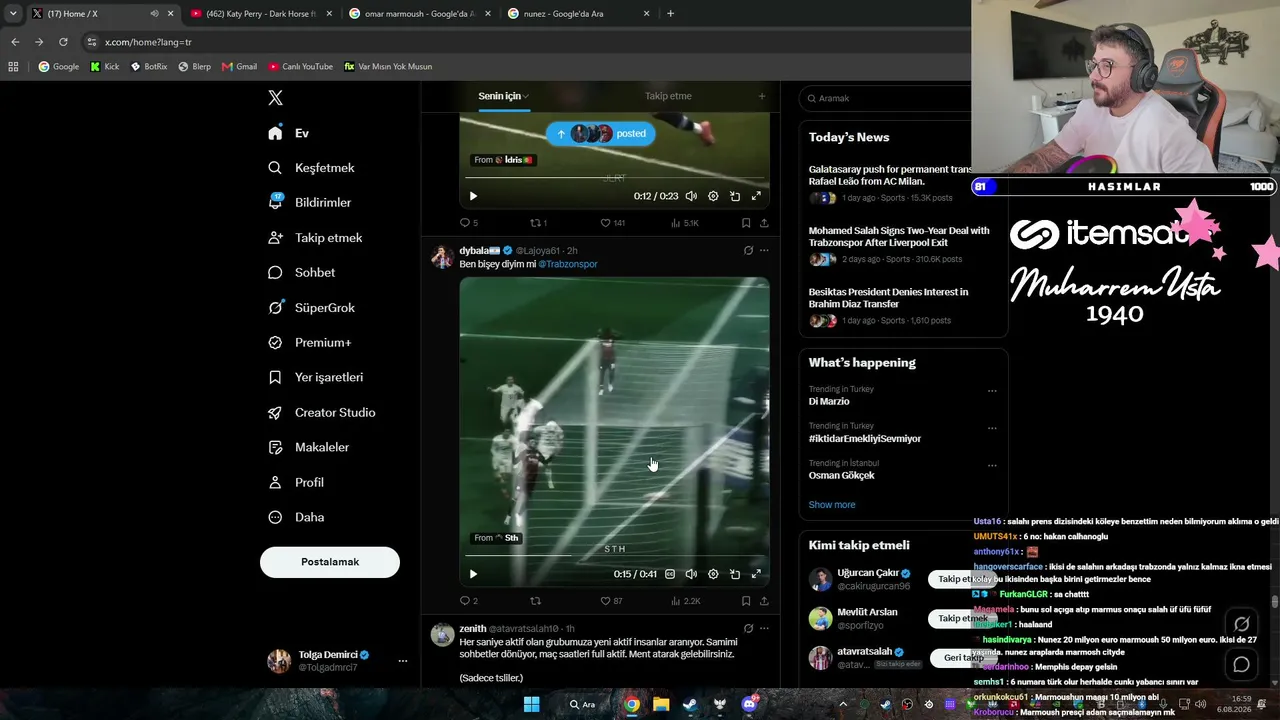Viewport: 1280px width, 720px height.
Task: Enter fullscreen on the İdris video
Action: pyautogui.click(x=756, y=196)
